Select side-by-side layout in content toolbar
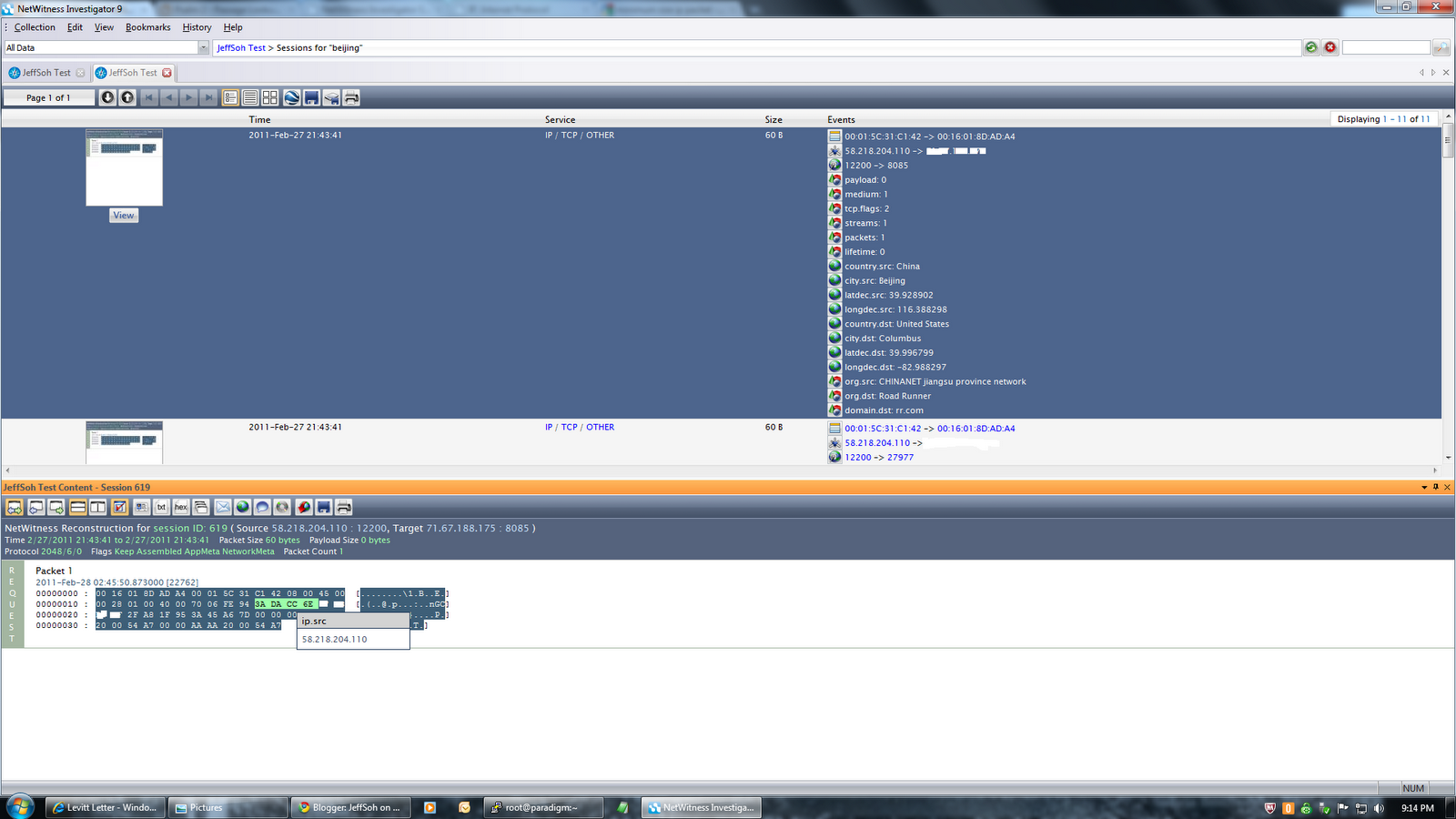The width and height of the screenshot is (1456, 819). tap(97, 507)
